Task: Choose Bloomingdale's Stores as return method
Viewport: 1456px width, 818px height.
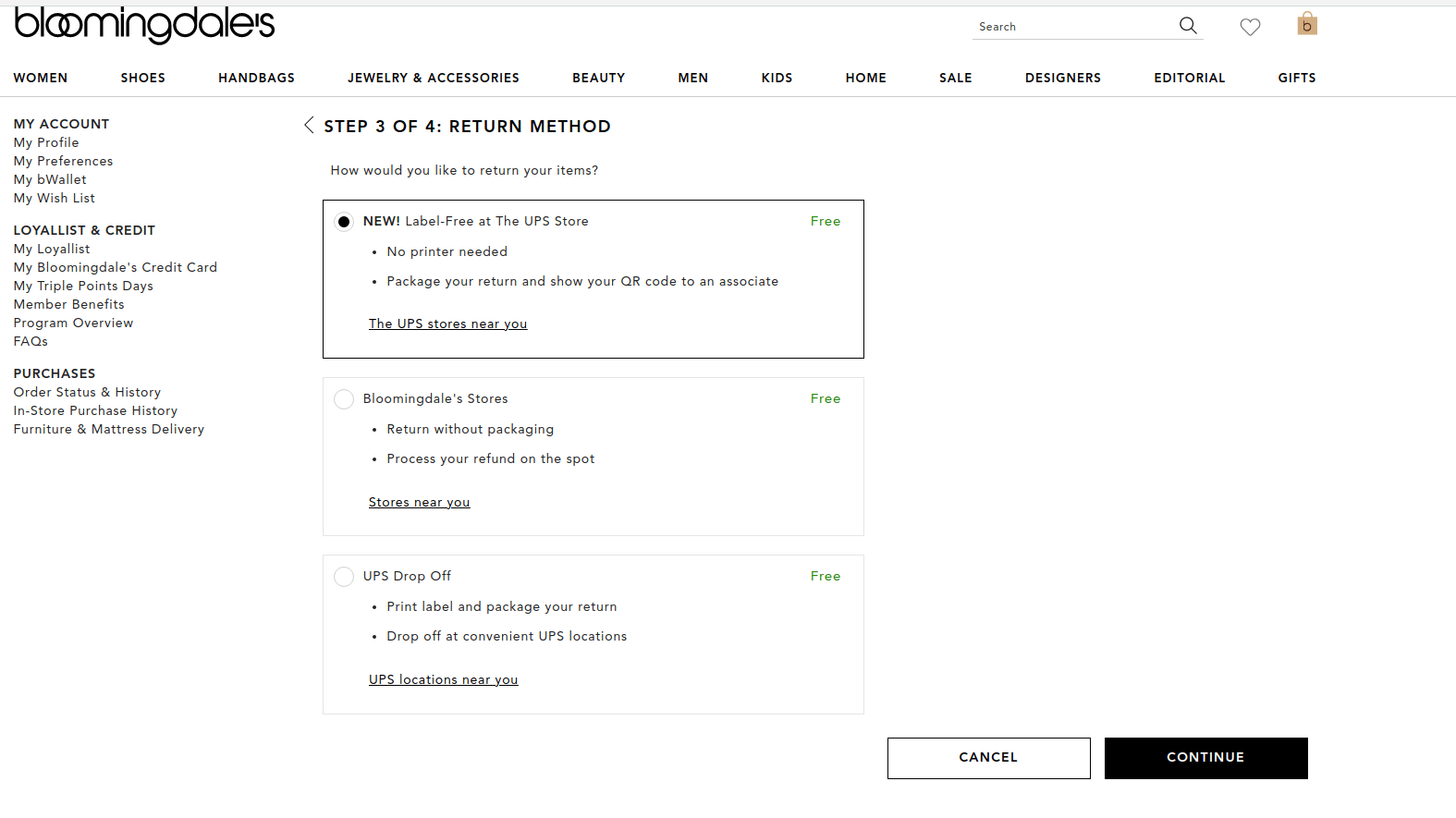Action: (x=343, y=398)
